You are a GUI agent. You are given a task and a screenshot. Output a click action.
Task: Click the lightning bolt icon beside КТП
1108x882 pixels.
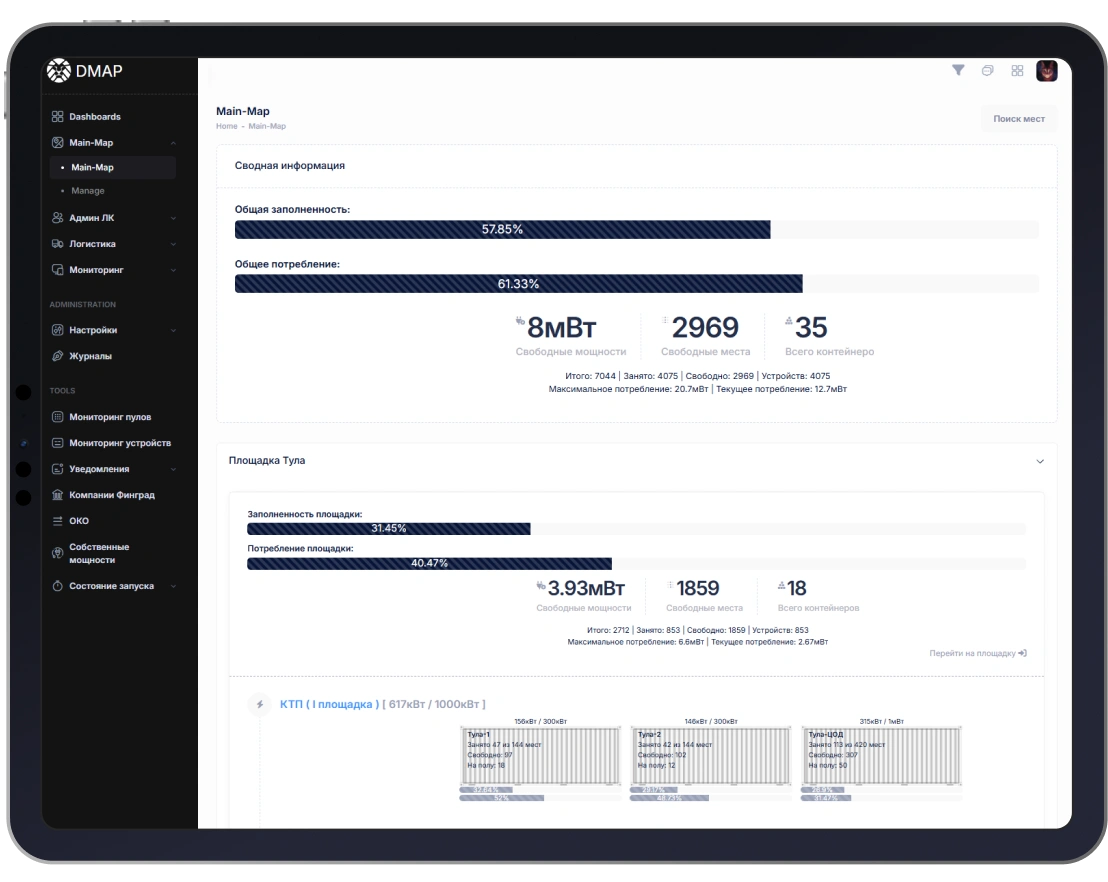[x=260, y=705]
